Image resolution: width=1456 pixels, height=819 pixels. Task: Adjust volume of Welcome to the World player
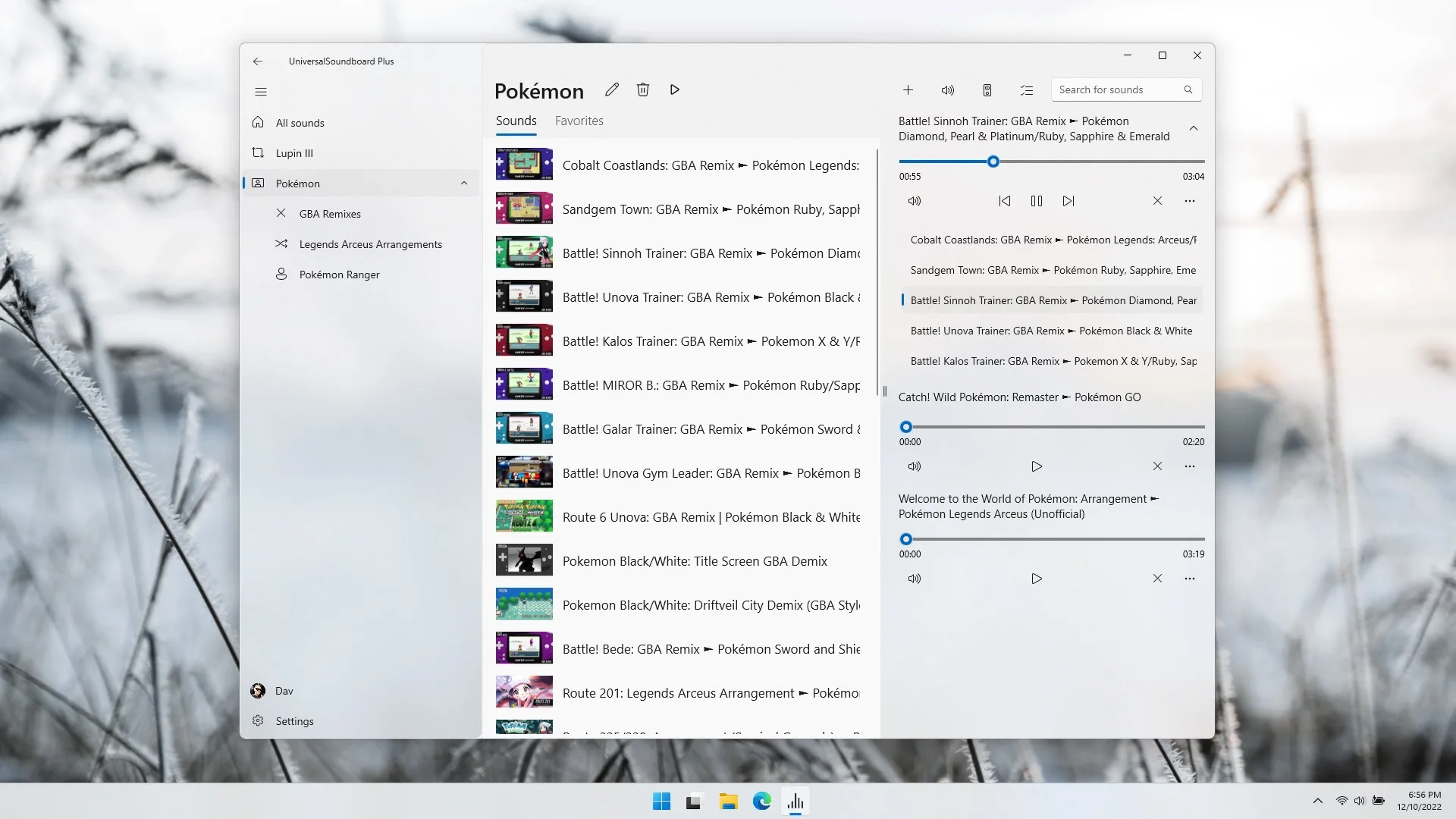click(915, 579)
